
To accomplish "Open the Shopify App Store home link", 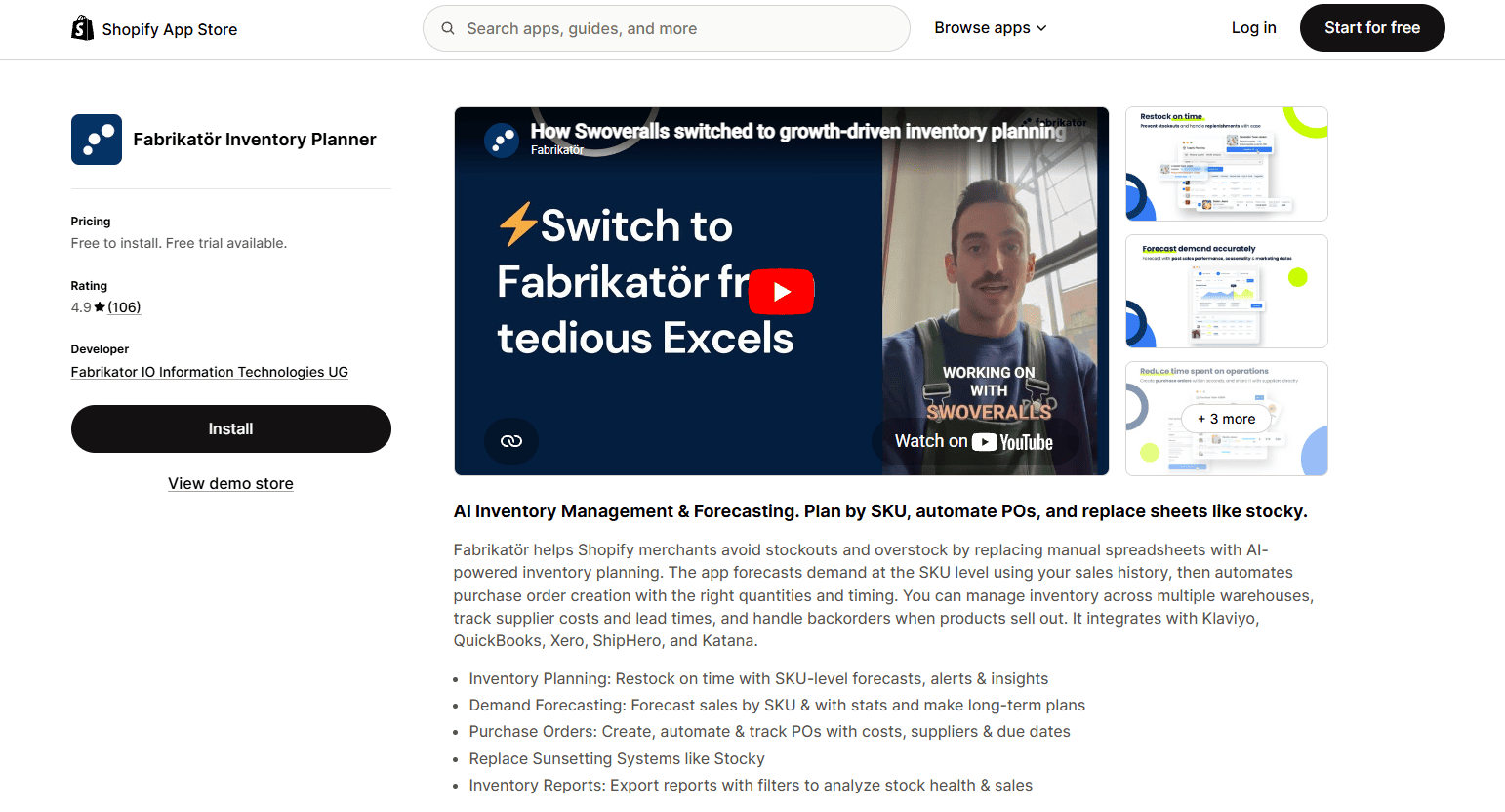I will click(154, 28).
